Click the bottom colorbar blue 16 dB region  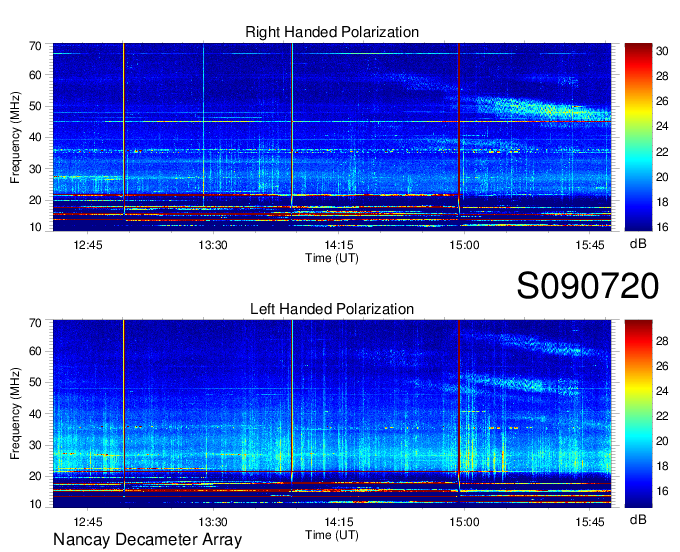(x=638, y=491)
